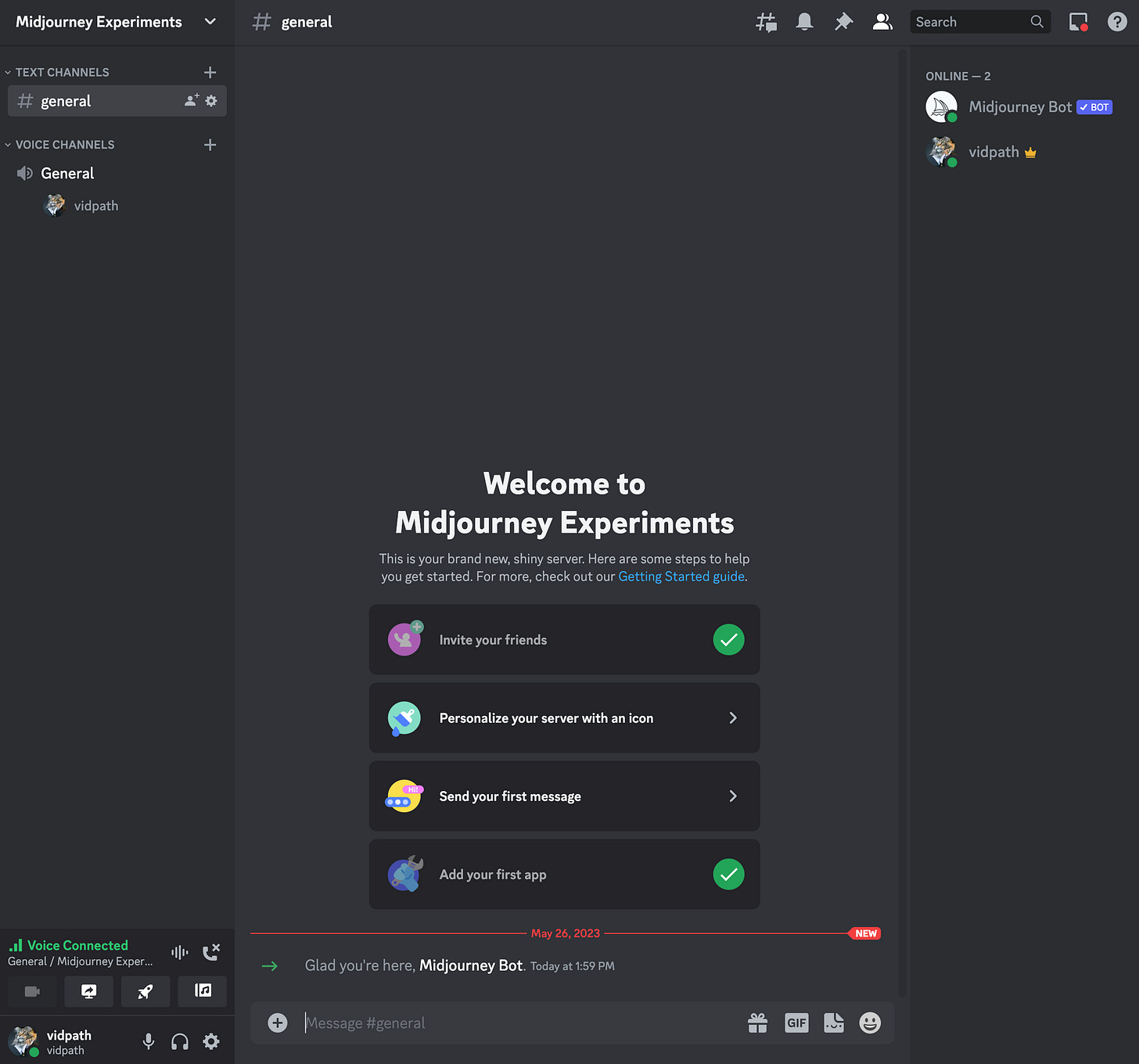Click the general channel title in header
Viewport: 1139px width, 1064px height.
click(x=307, y=22)
